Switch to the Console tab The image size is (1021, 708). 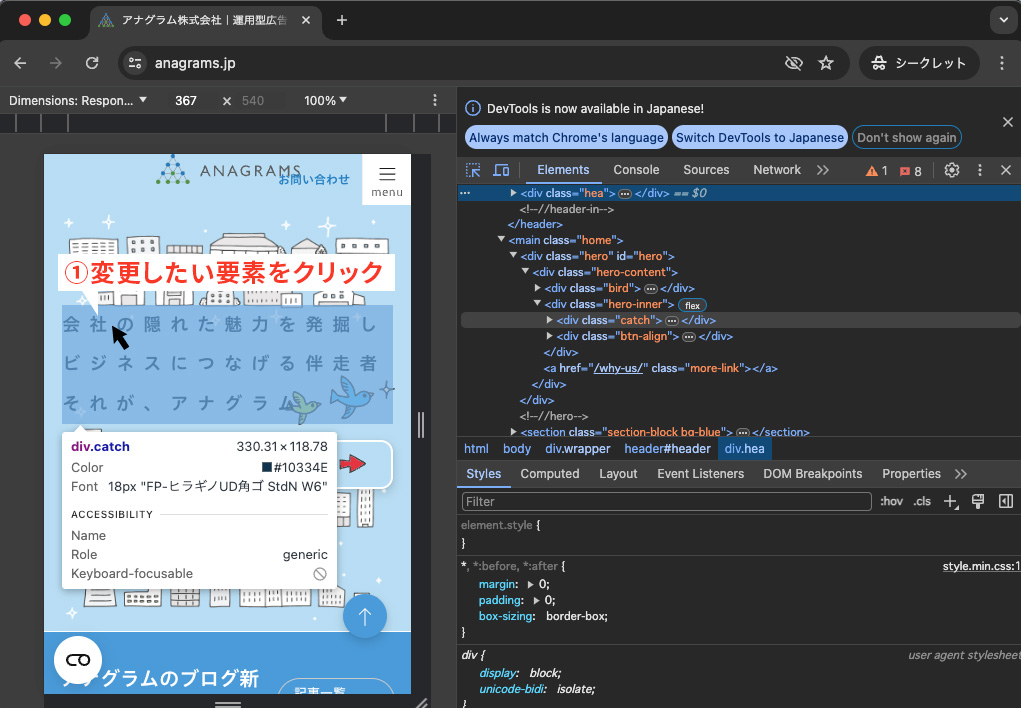pyautogui.click(x=636, y=170)
